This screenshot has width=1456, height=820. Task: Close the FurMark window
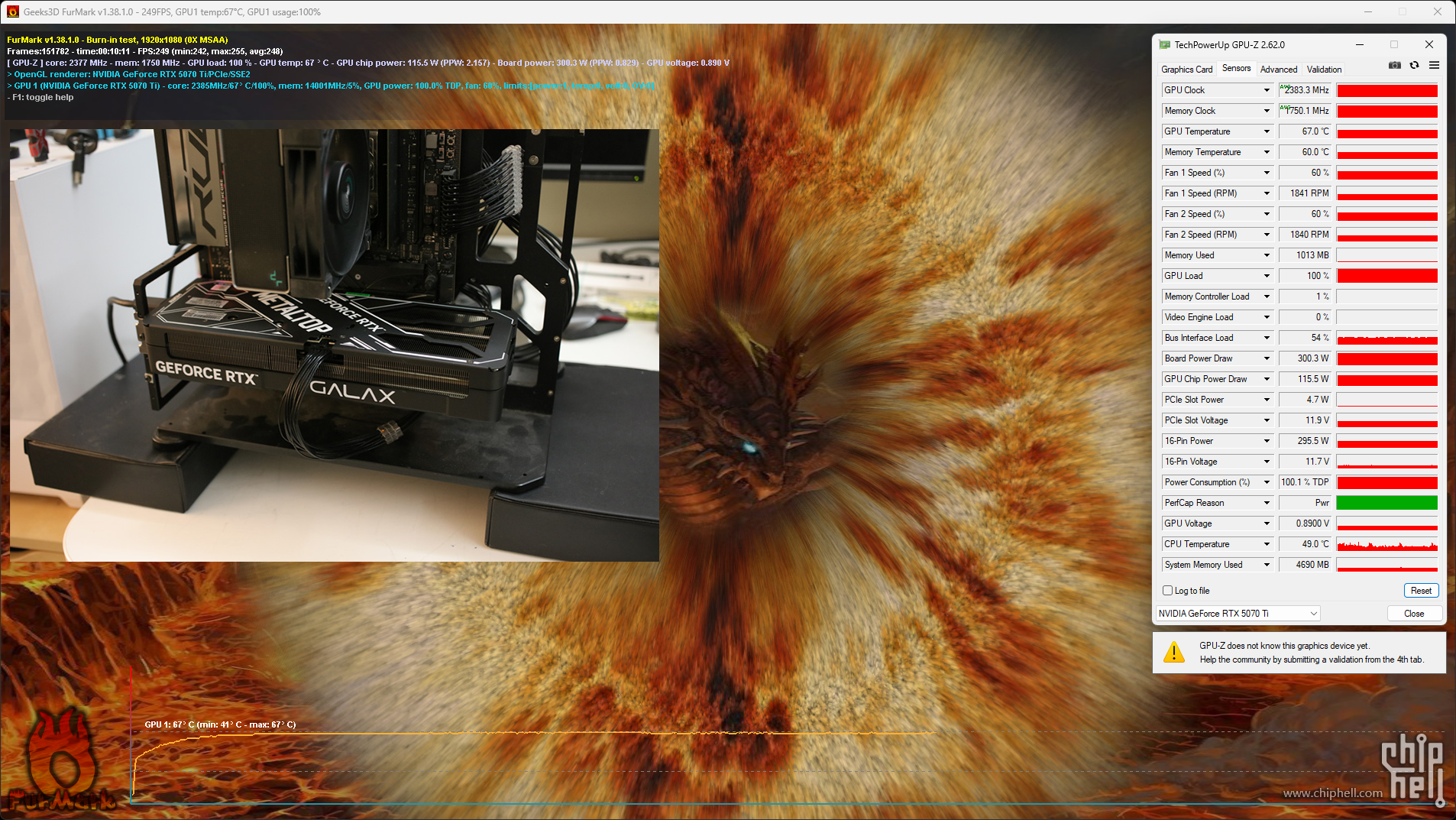click(1438, 11)
